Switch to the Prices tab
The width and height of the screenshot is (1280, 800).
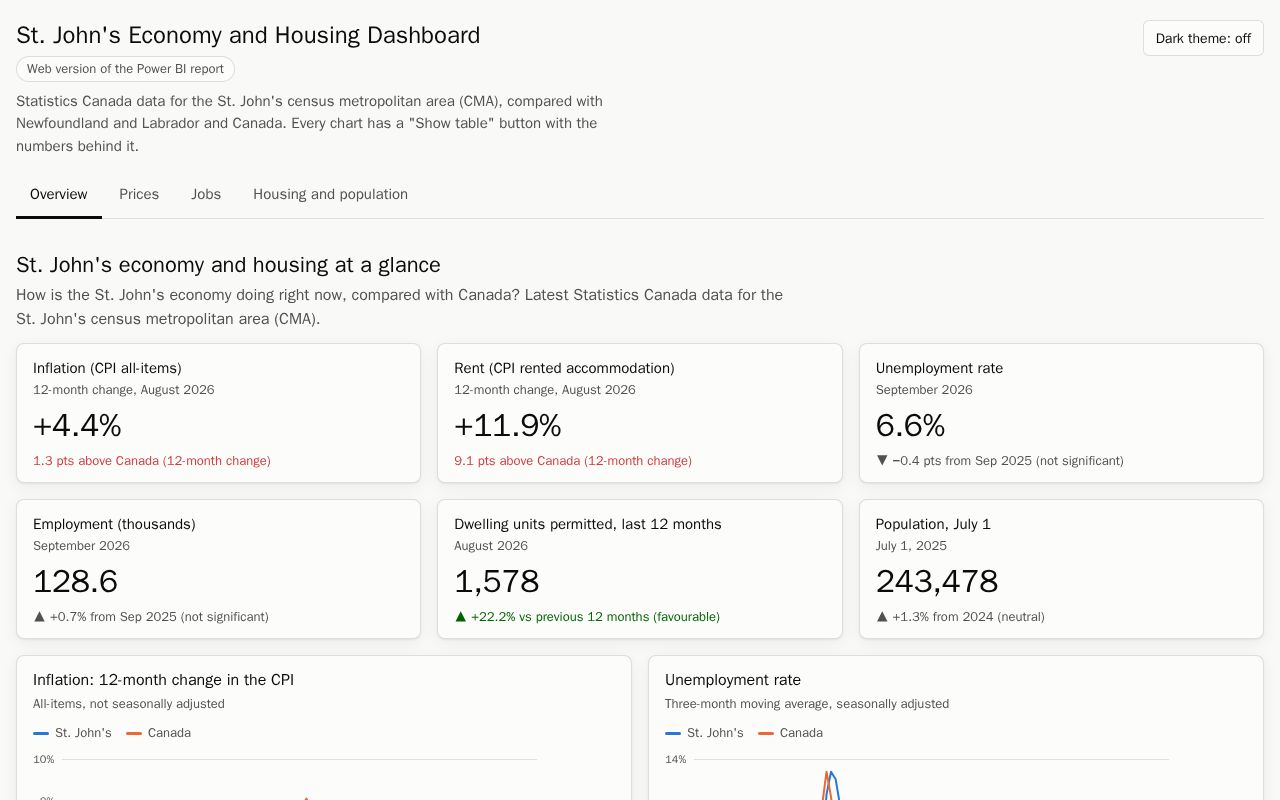(139, 194)
